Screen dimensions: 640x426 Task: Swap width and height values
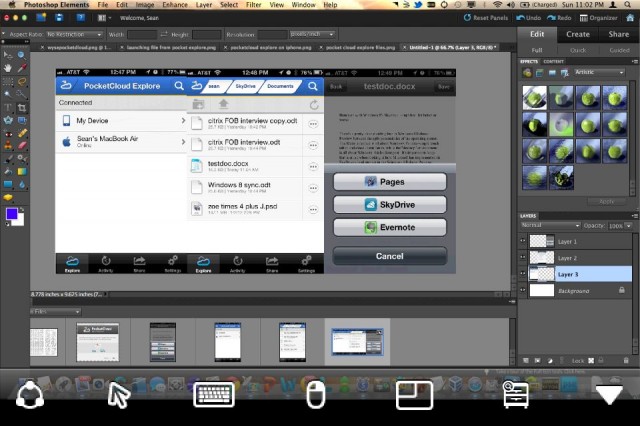(164, 34)
